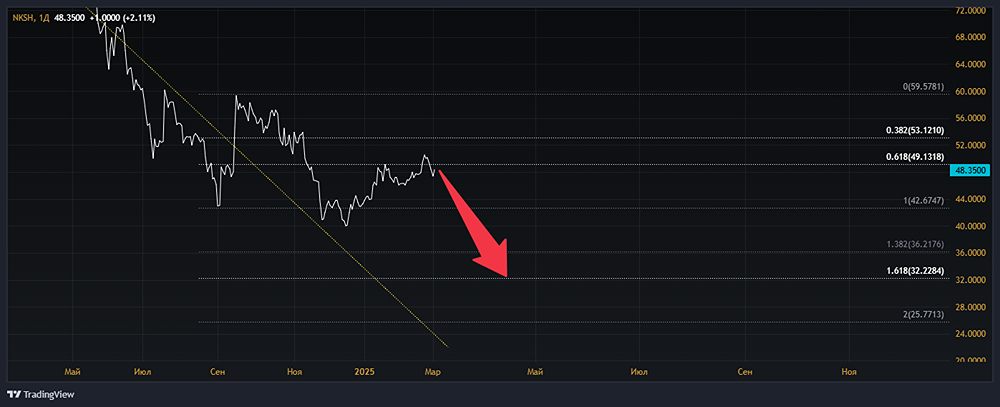
Task: Click the Мар marker on time axis
Action: click(x=432, y=372)
